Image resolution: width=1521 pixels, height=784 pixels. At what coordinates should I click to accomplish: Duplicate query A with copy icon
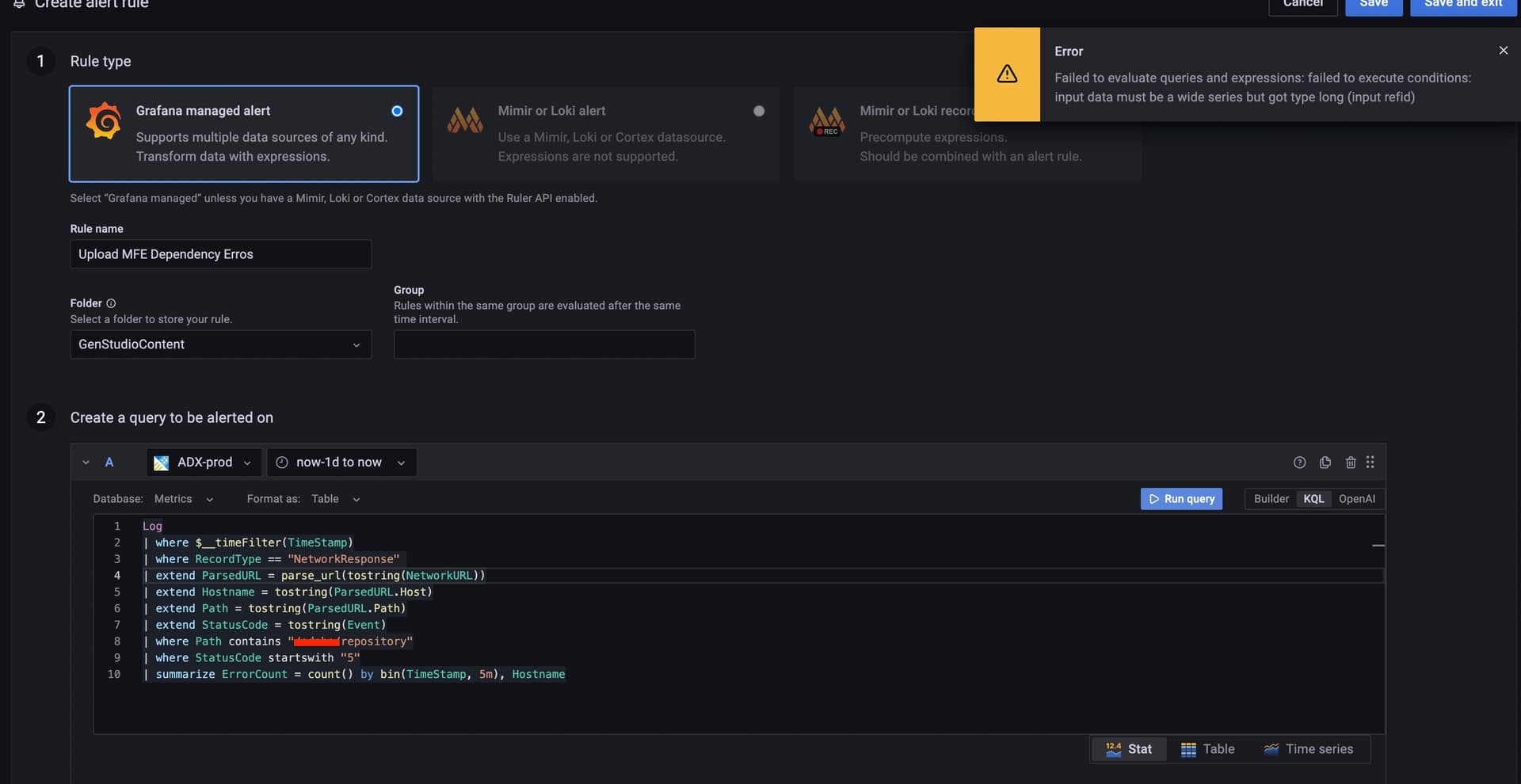click(1325, 462)
